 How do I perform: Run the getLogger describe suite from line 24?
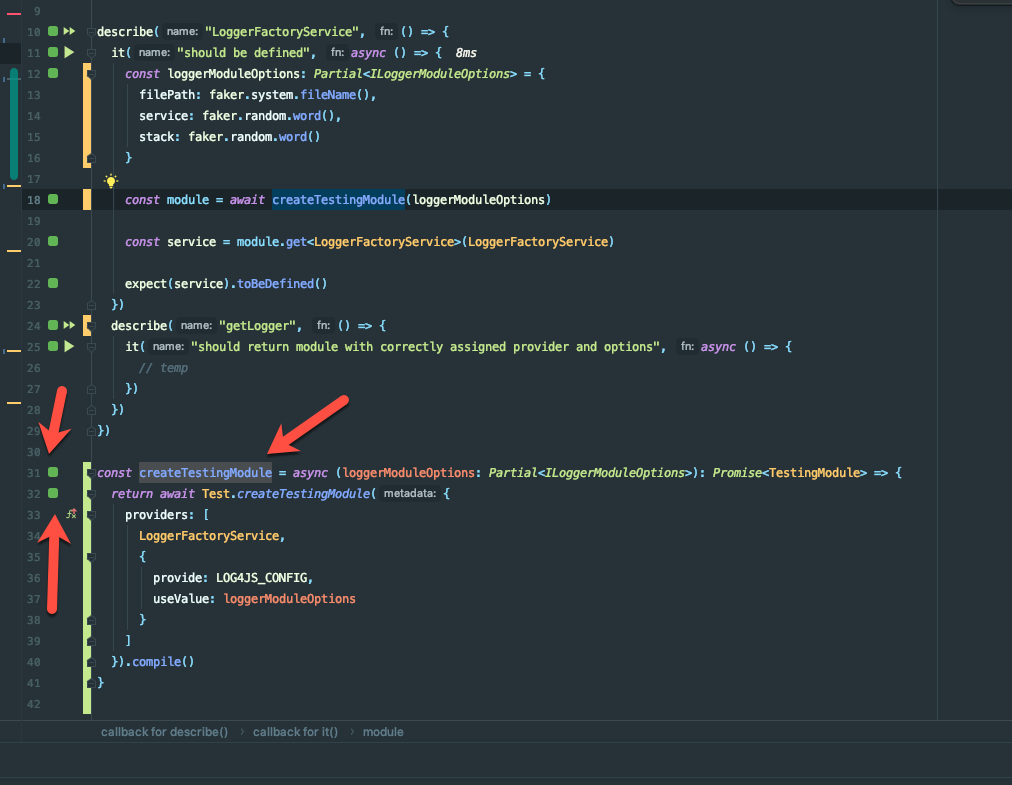[x=69, y=325]
